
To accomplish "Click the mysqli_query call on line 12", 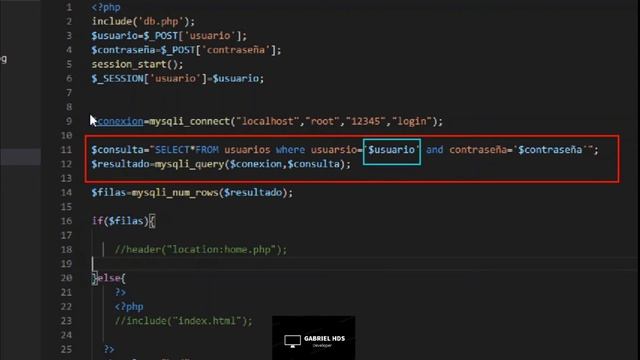I will click(x=252, y=164).
